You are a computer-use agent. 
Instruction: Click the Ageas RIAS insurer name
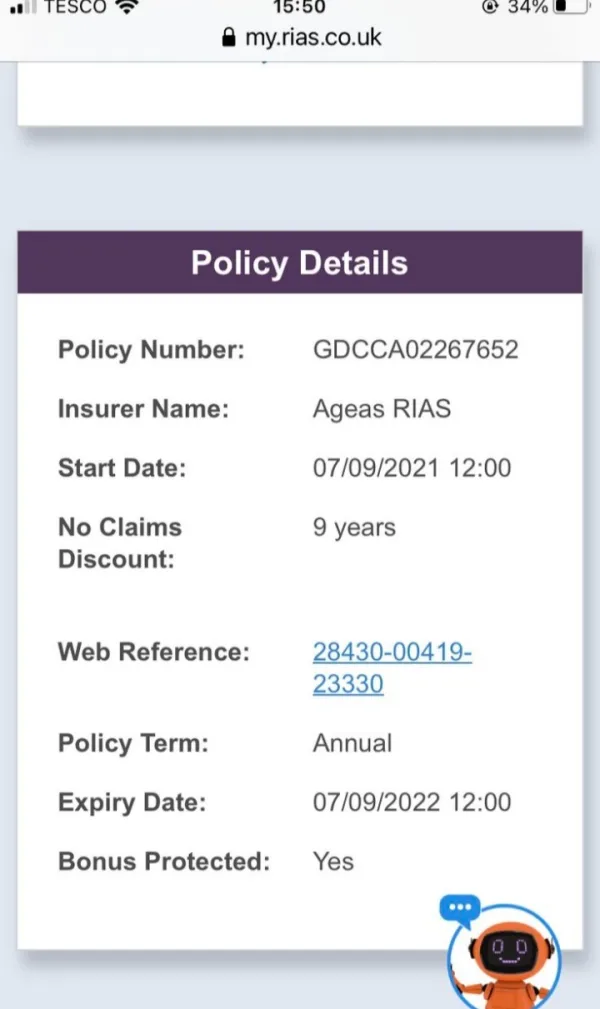(x=382, y=409)
